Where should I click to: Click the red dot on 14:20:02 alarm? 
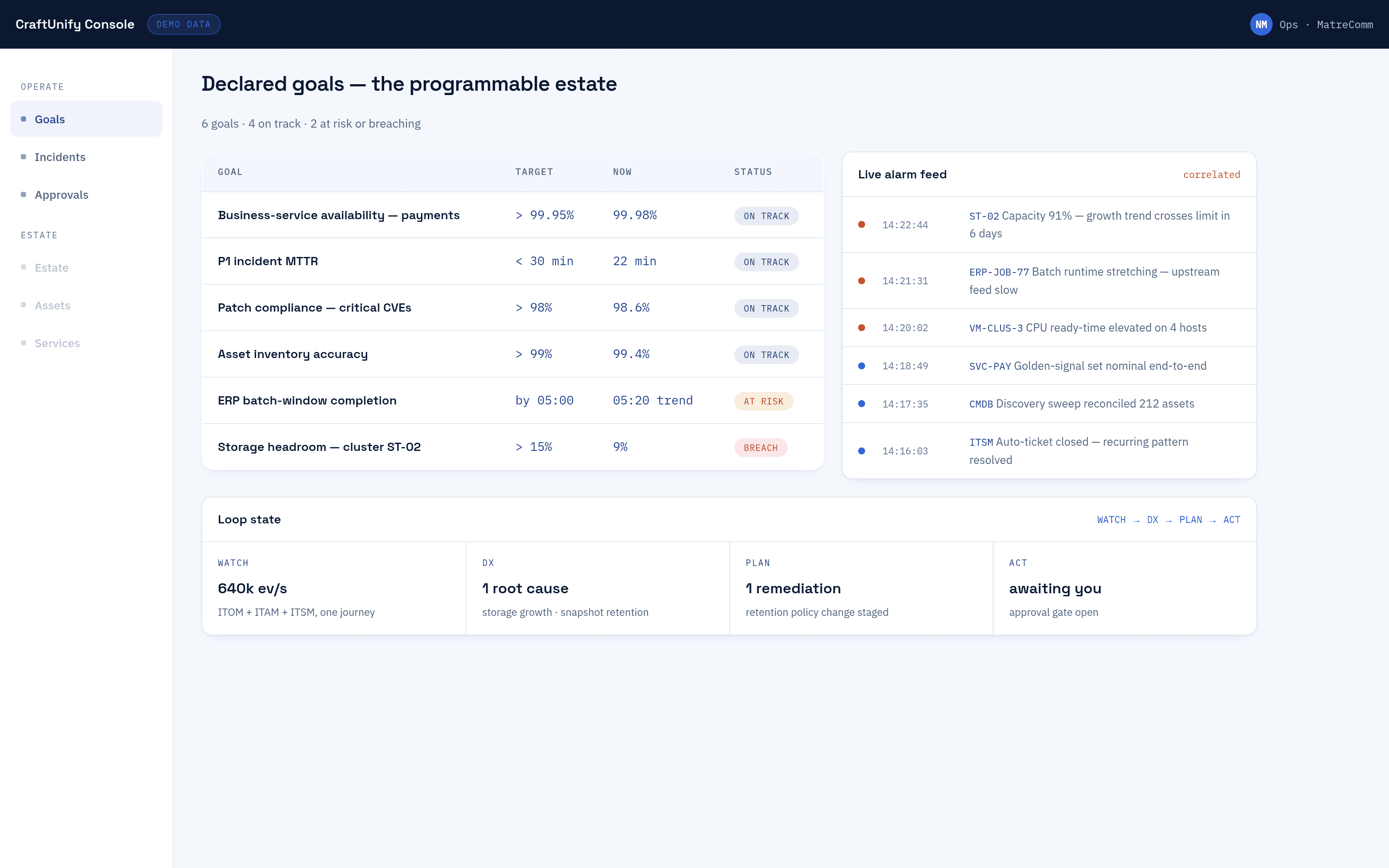[862, 328]
